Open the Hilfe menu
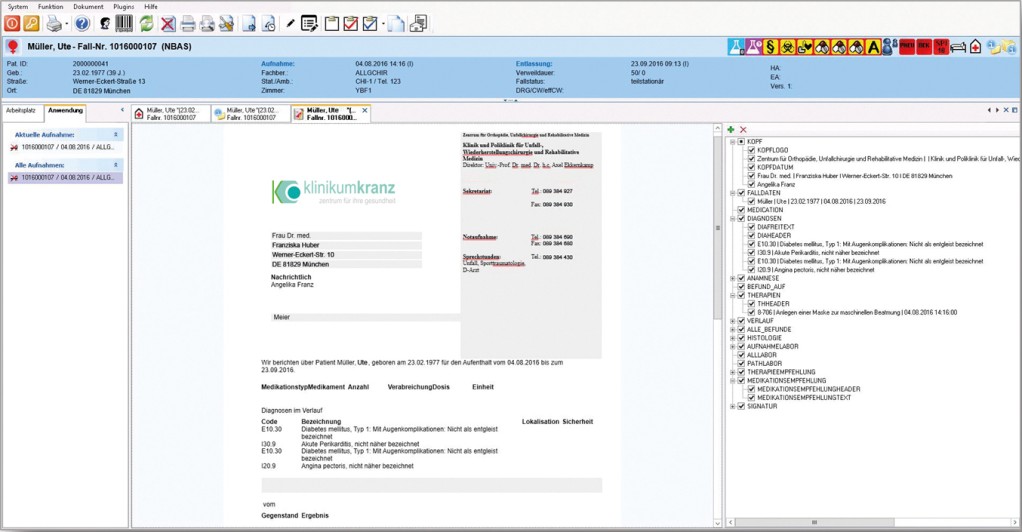This screenshot has width=1022, height=532. coord(151,7)
